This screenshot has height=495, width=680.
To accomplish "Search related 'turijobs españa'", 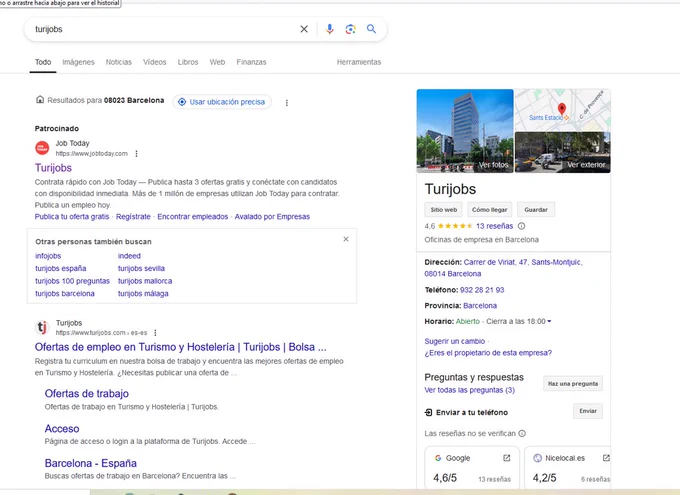I will [x=61, y=269].
